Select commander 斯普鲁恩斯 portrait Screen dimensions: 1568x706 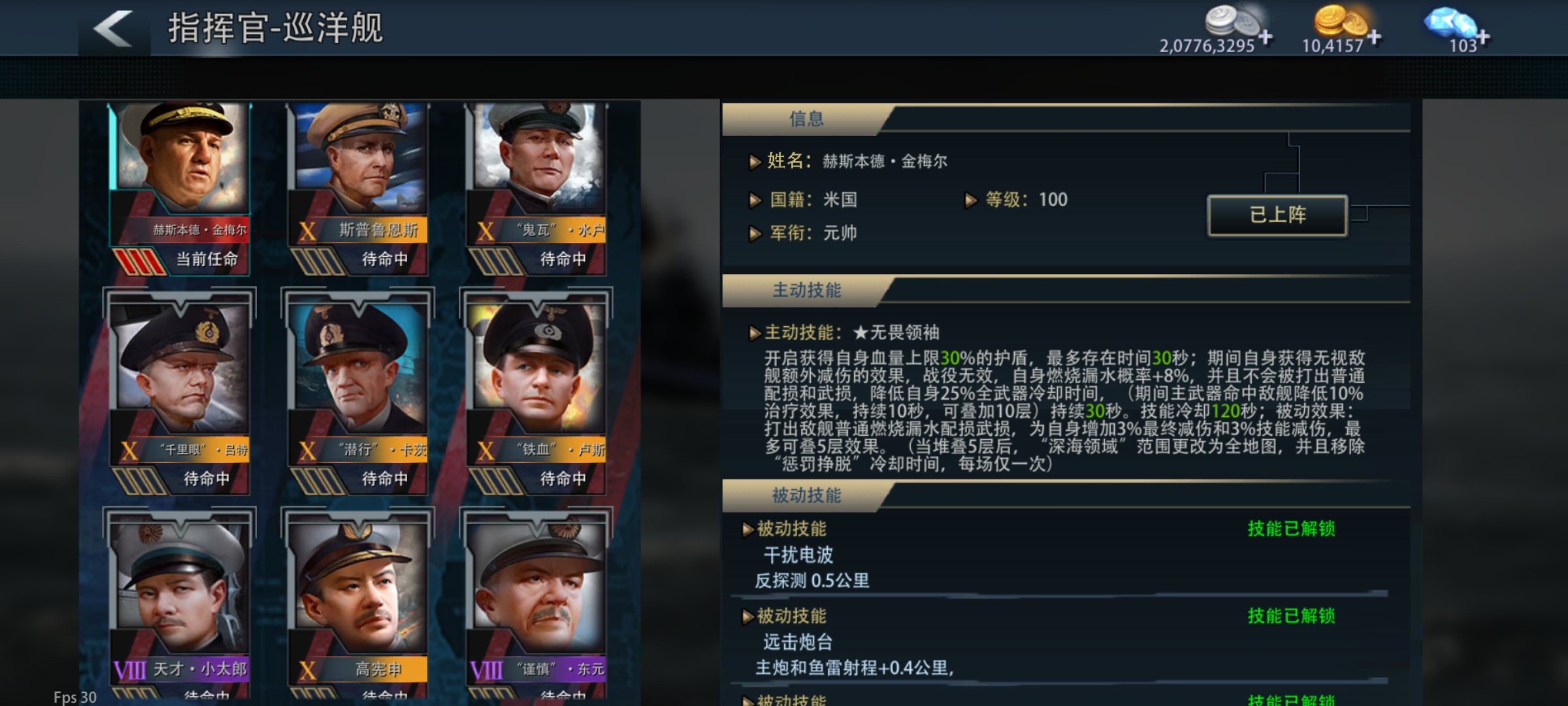(x=358, y=188)
